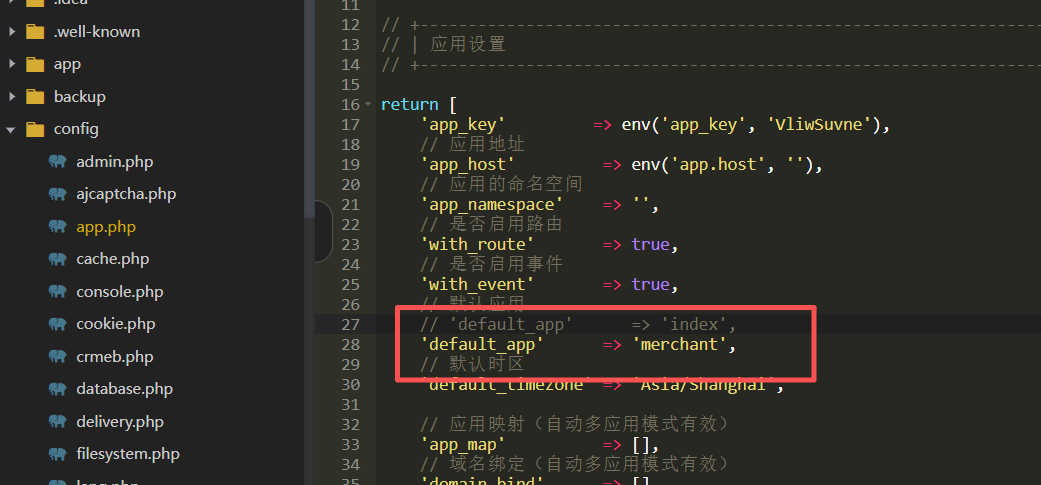Viewport: 1041px width, 485px height.
Task: Expand the backup folder arrow
Action: (11, 97)
